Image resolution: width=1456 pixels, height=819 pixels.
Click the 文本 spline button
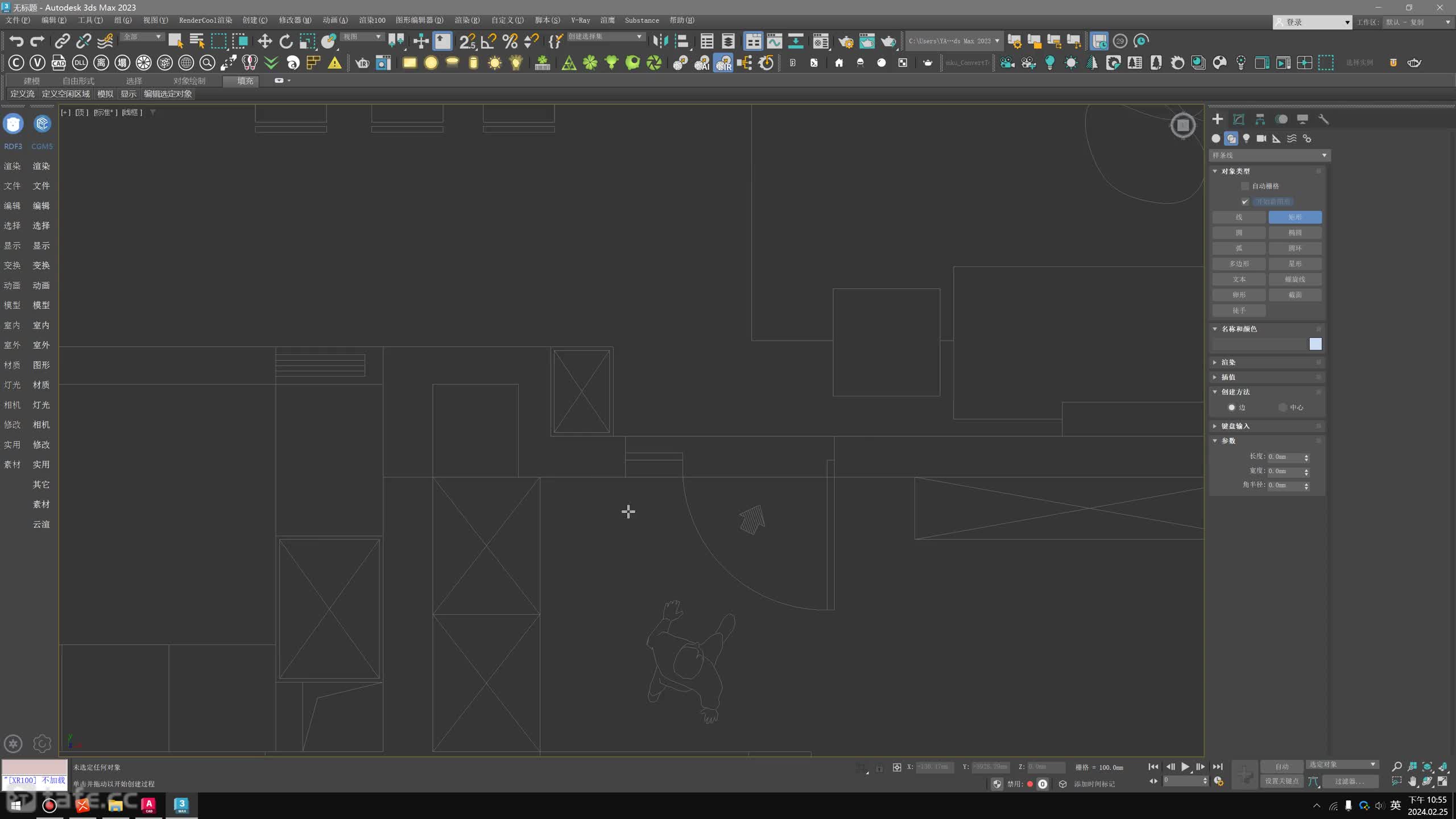[1239, 279]
